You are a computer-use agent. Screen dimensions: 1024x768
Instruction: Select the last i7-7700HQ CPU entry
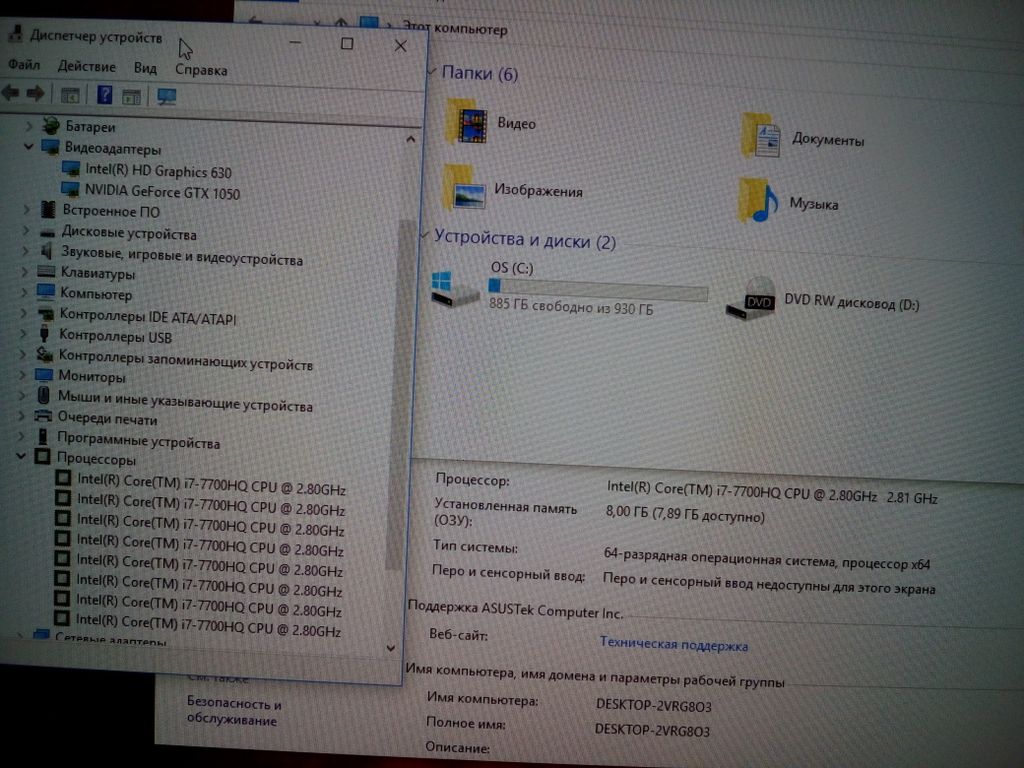pos(208,625)
